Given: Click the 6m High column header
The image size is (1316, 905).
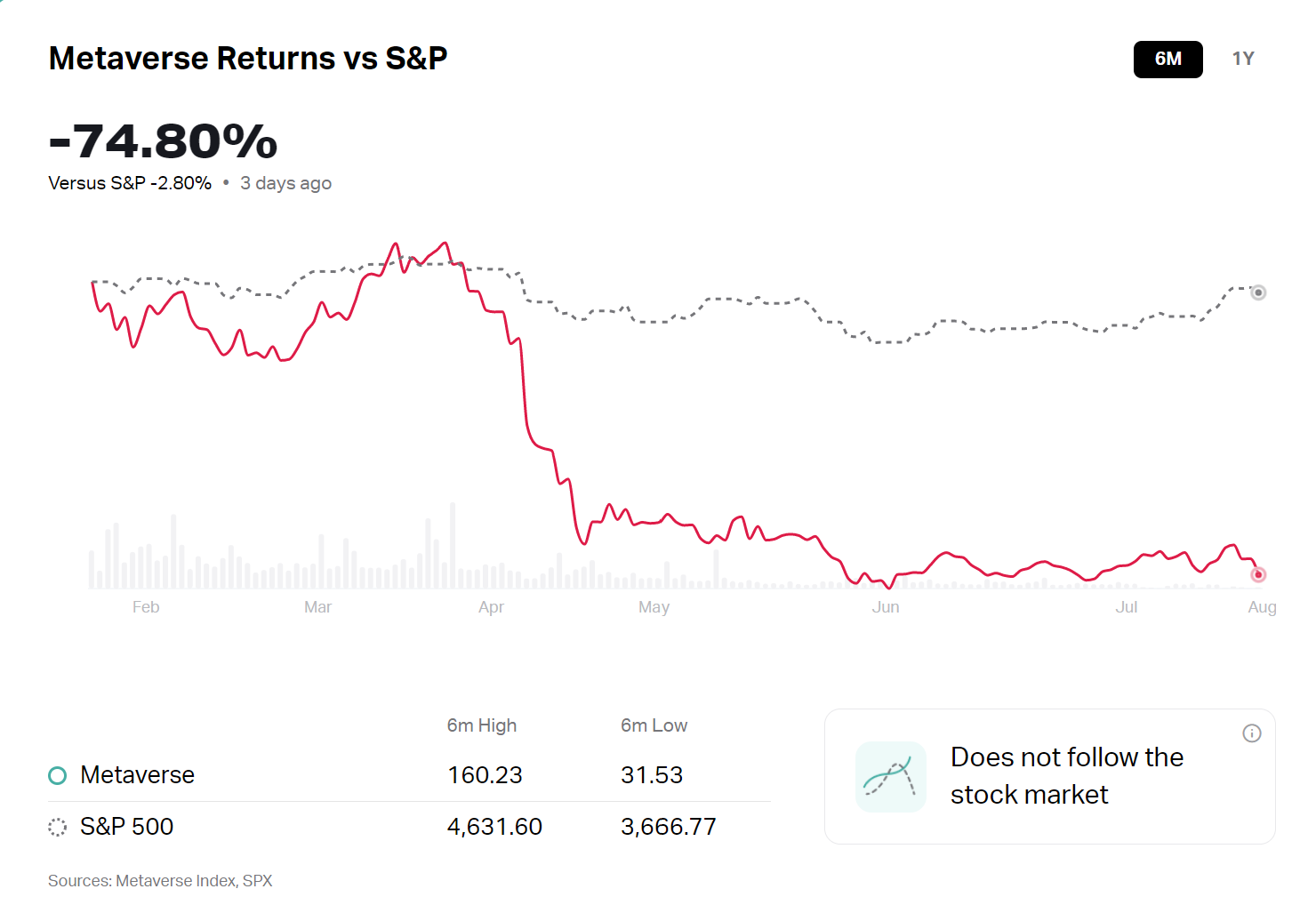Looking at the screenshot, I should [x=481, y=725].
